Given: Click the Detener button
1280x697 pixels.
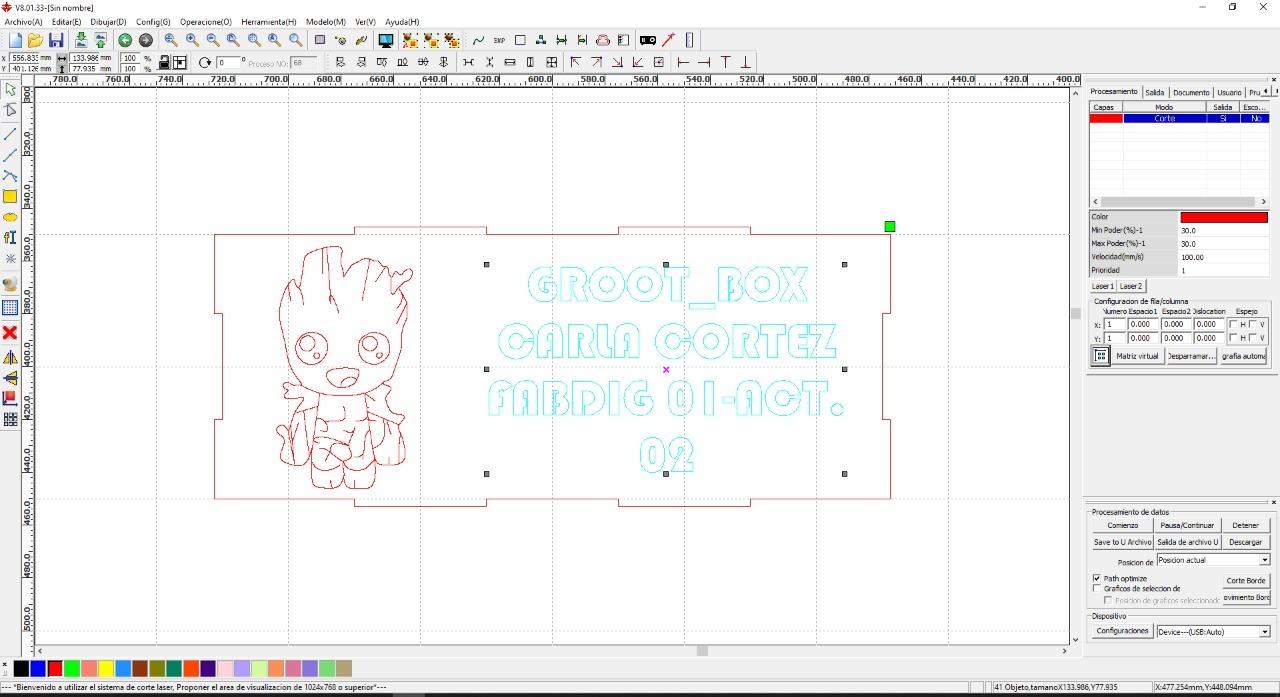Looking at the screenshot, I should coord(1245,525).
